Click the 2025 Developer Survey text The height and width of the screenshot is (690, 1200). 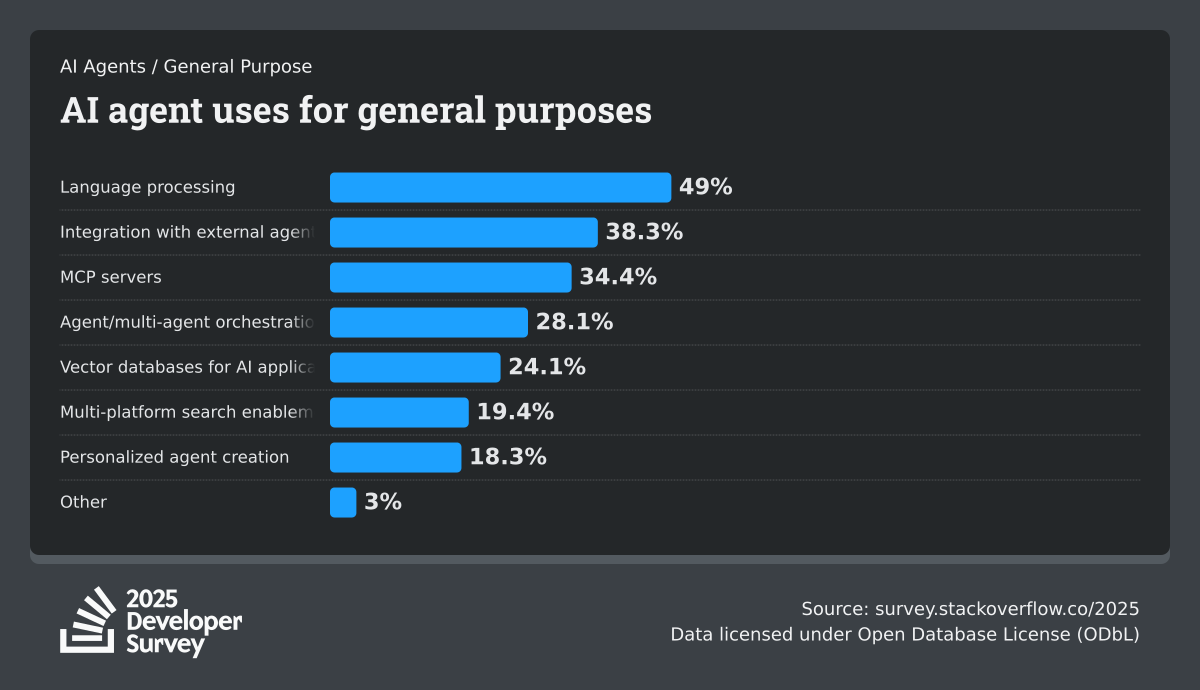point(184,622)
